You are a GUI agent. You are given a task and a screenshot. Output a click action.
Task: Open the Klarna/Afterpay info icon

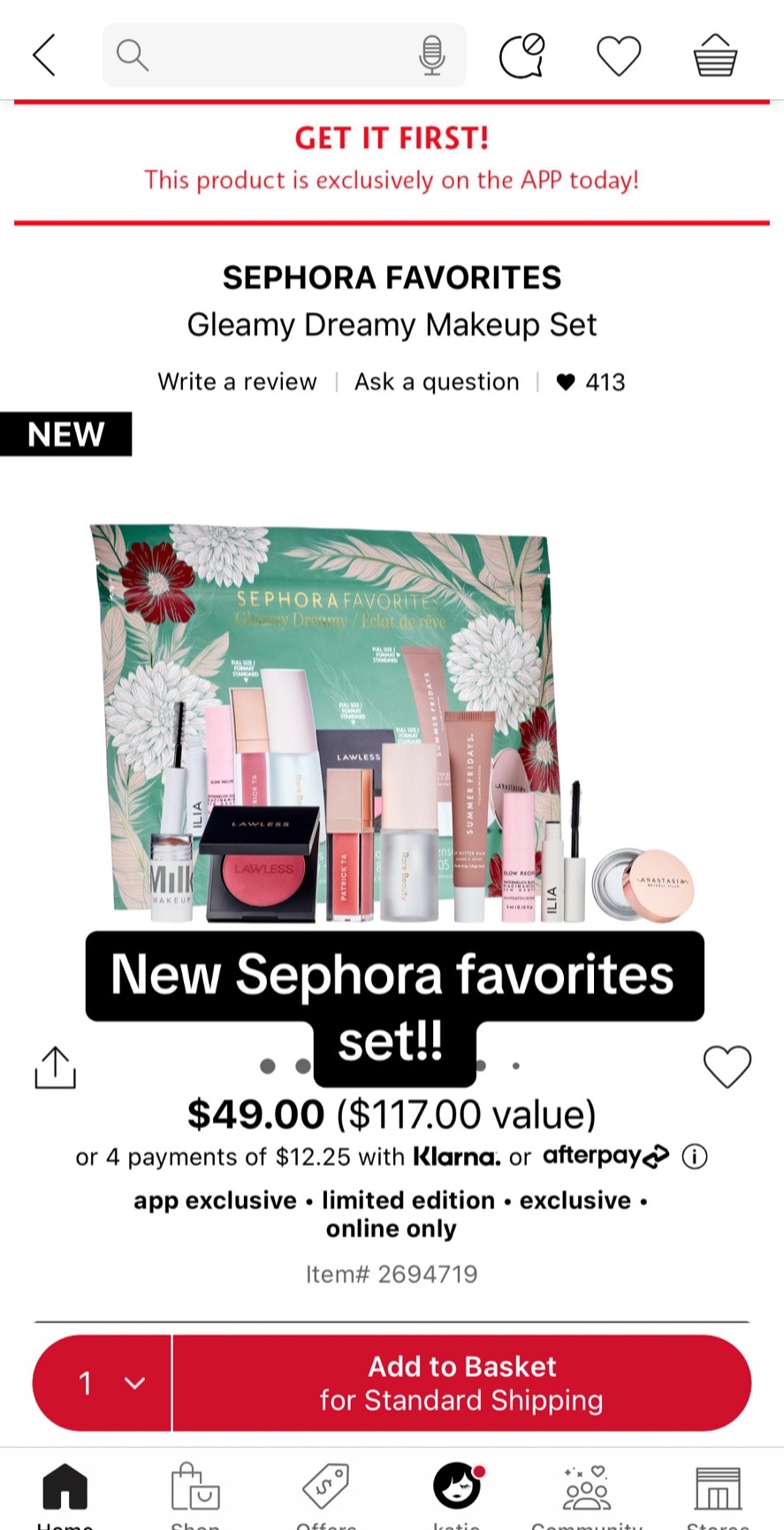(x=695, y=1156)
